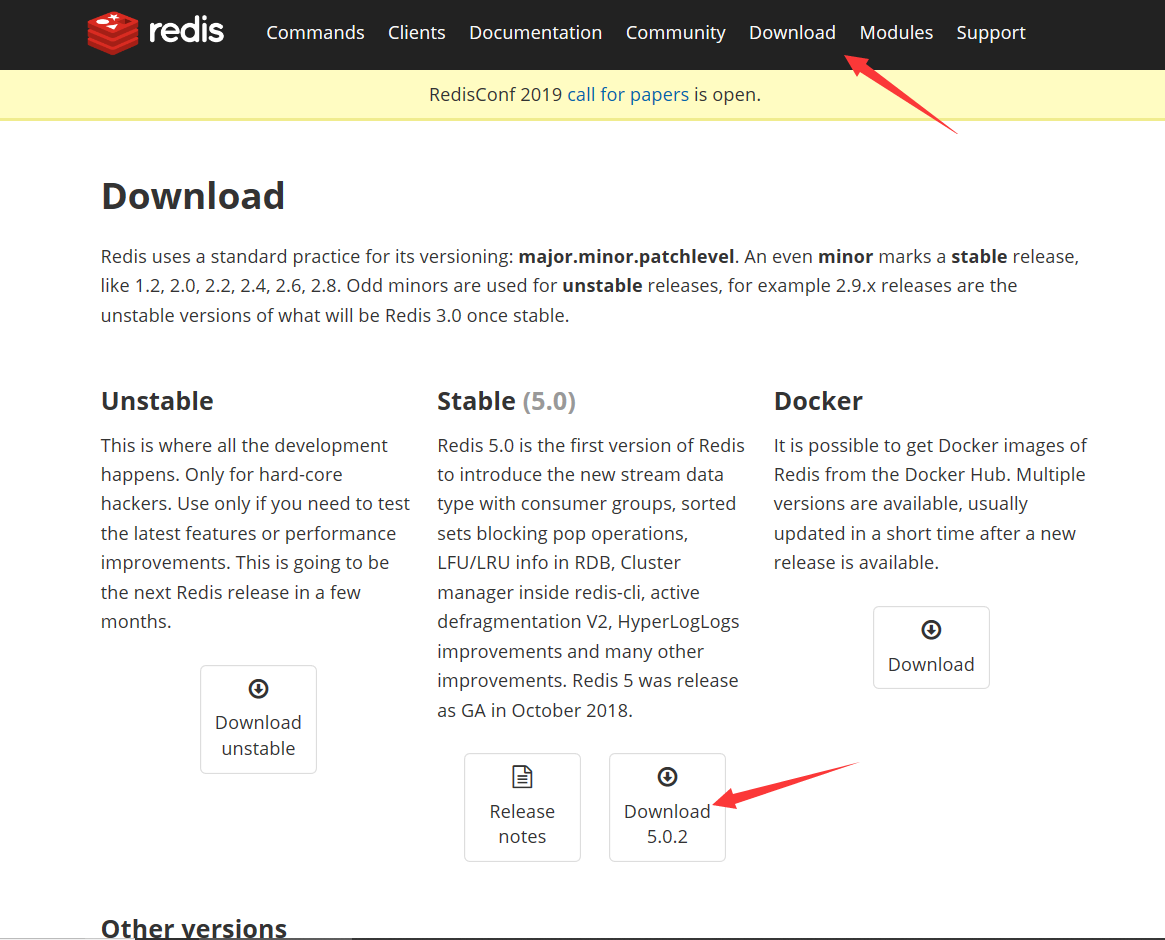Click the main 'Download' page title

(x=193, y=196)
